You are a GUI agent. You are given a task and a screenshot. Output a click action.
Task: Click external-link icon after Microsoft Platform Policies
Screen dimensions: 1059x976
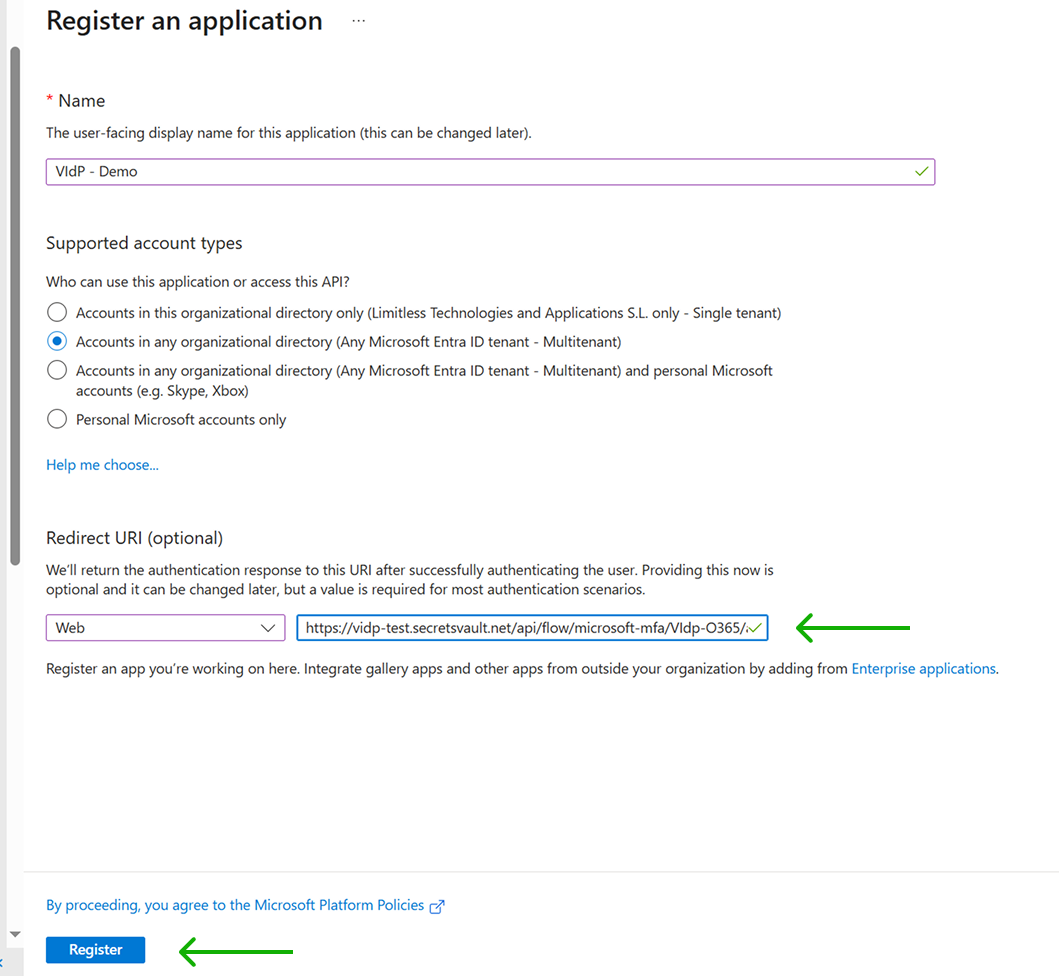point(437,906)
